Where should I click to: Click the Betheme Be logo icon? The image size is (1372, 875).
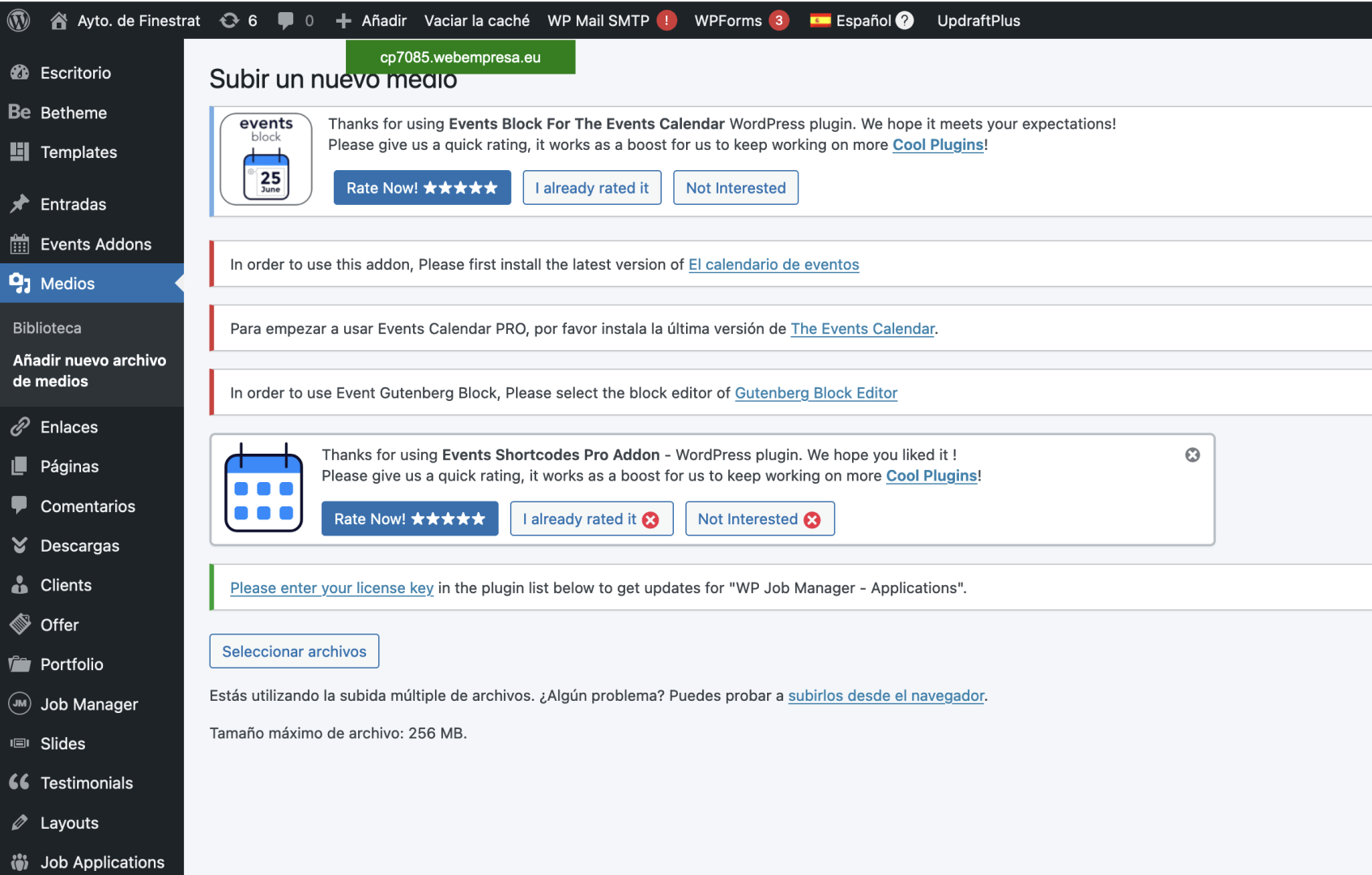click(19, 112)
